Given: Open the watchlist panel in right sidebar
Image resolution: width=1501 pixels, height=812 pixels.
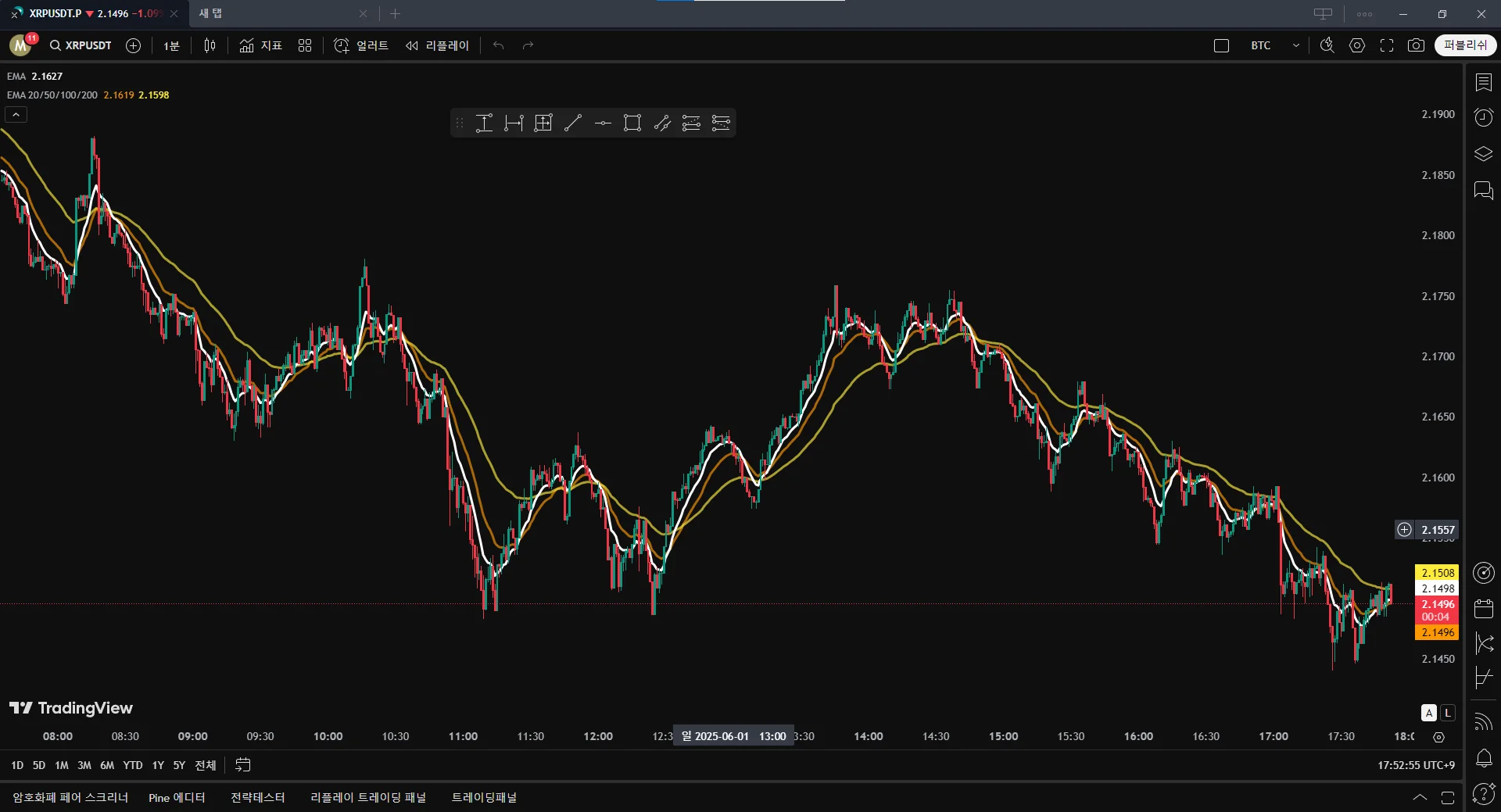Looking at the screenshot, I should pyautogui.click(x=1483, y=82).
